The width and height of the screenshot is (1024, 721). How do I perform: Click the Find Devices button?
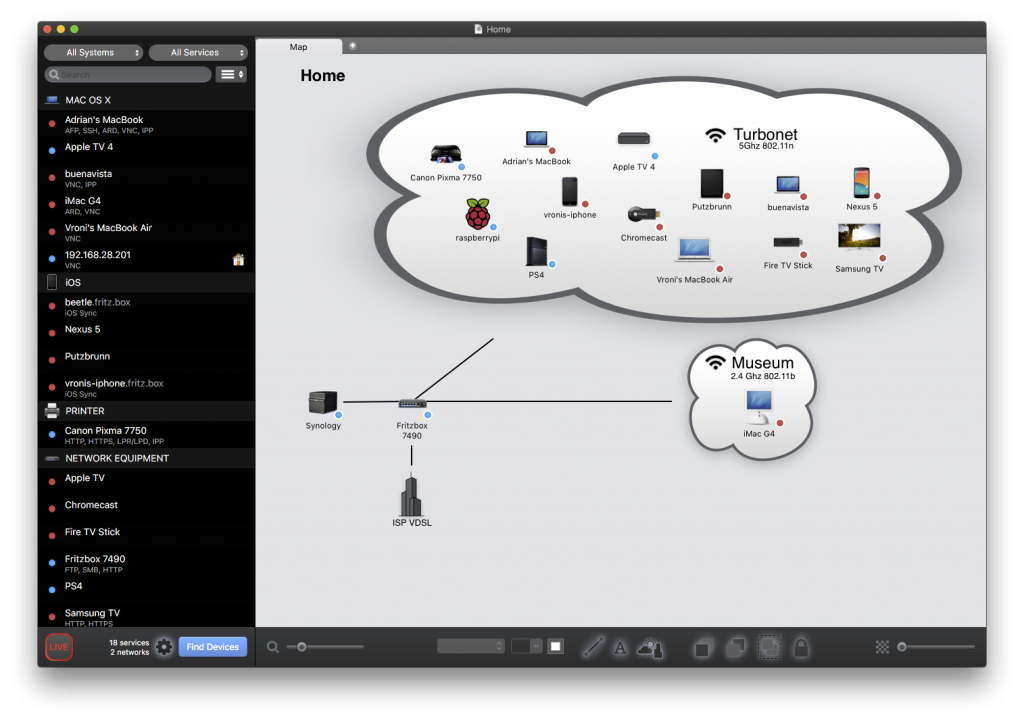click(212, 647)
